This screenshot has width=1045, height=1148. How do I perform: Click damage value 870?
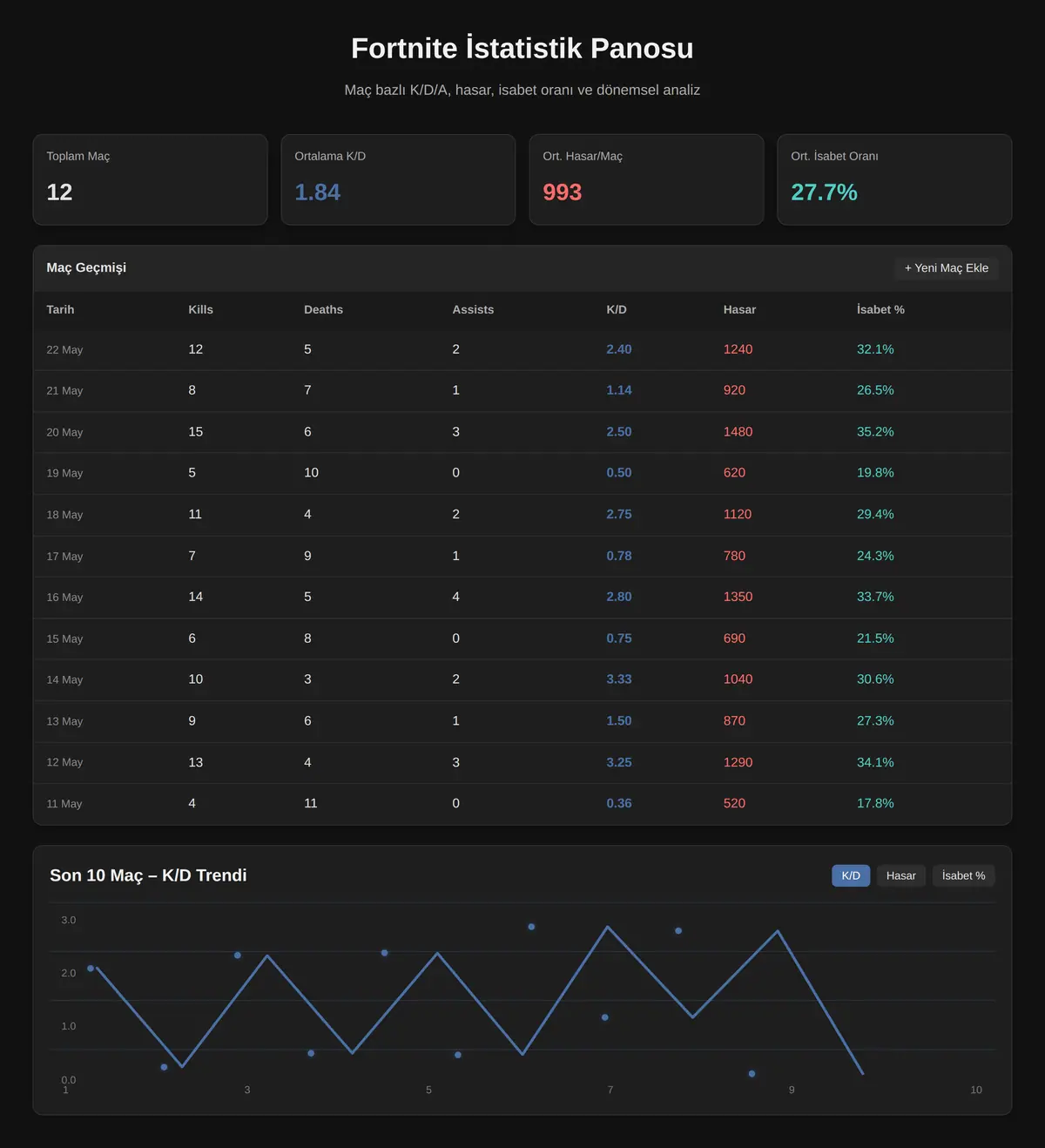734,721
